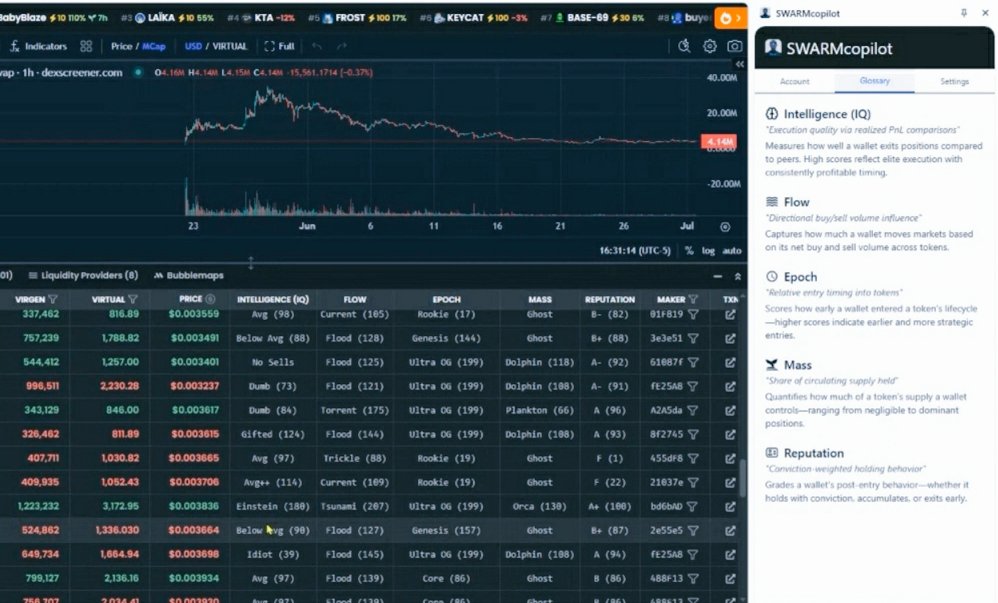Switch to SWARMcopilot Settings tab
998x603 pixels.
pyautogui.click(x=954, y=82)
